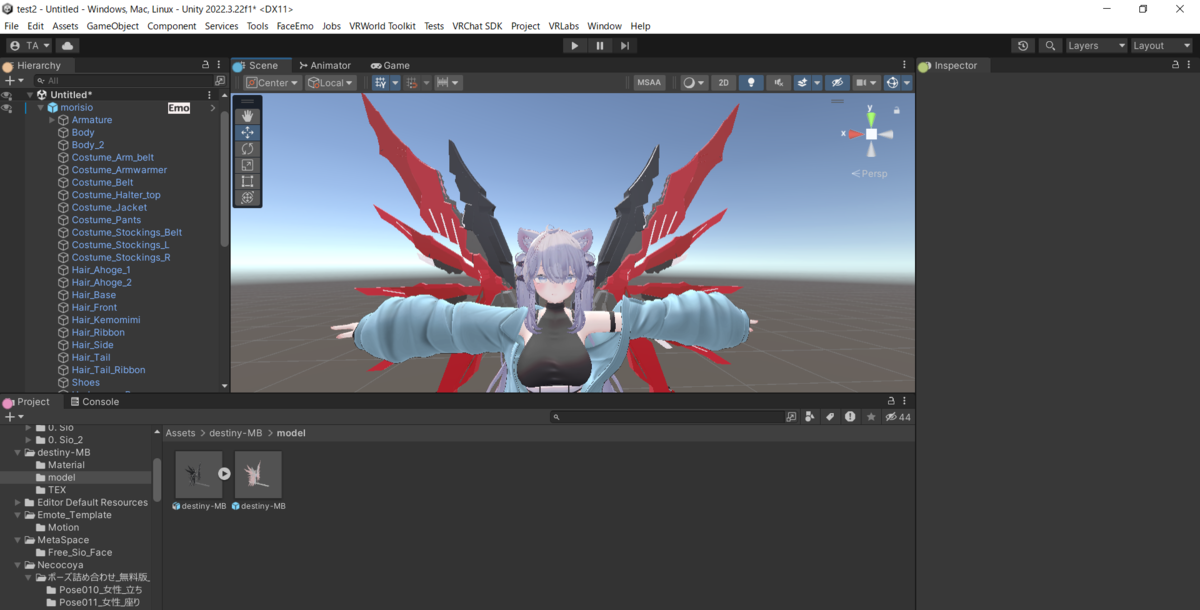This screenshot has width=1200, height=610.
Task: Open the cloud services icon
Action: pos(67,45)
